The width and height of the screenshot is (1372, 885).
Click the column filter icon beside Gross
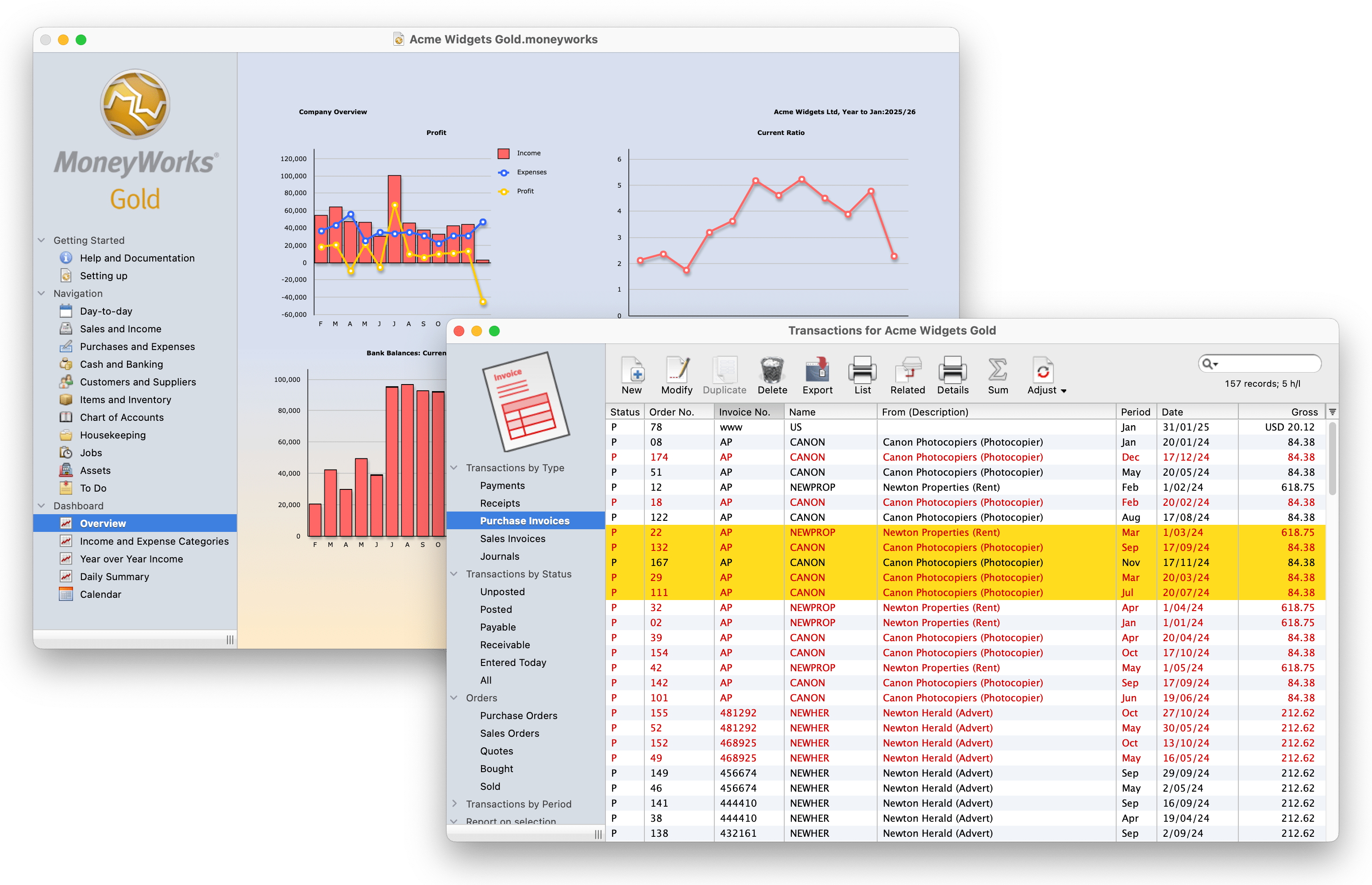pos(1332,412)
